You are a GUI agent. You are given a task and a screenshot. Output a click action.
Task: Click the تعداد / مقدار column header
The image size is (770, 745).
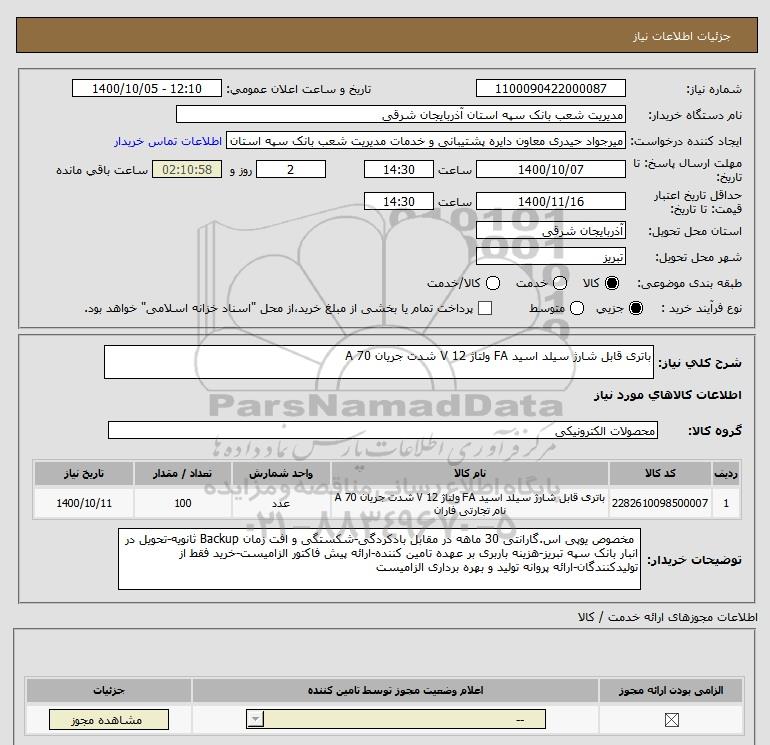183,473
